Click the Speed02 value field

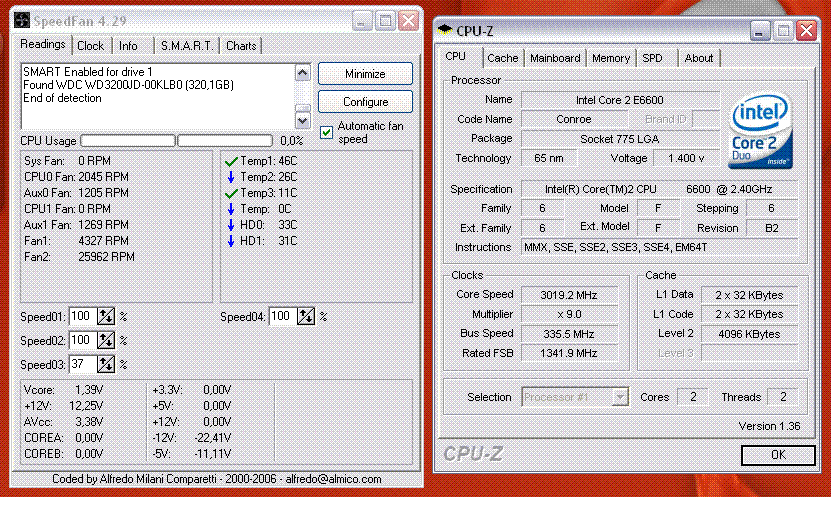[x=83, y=340]
